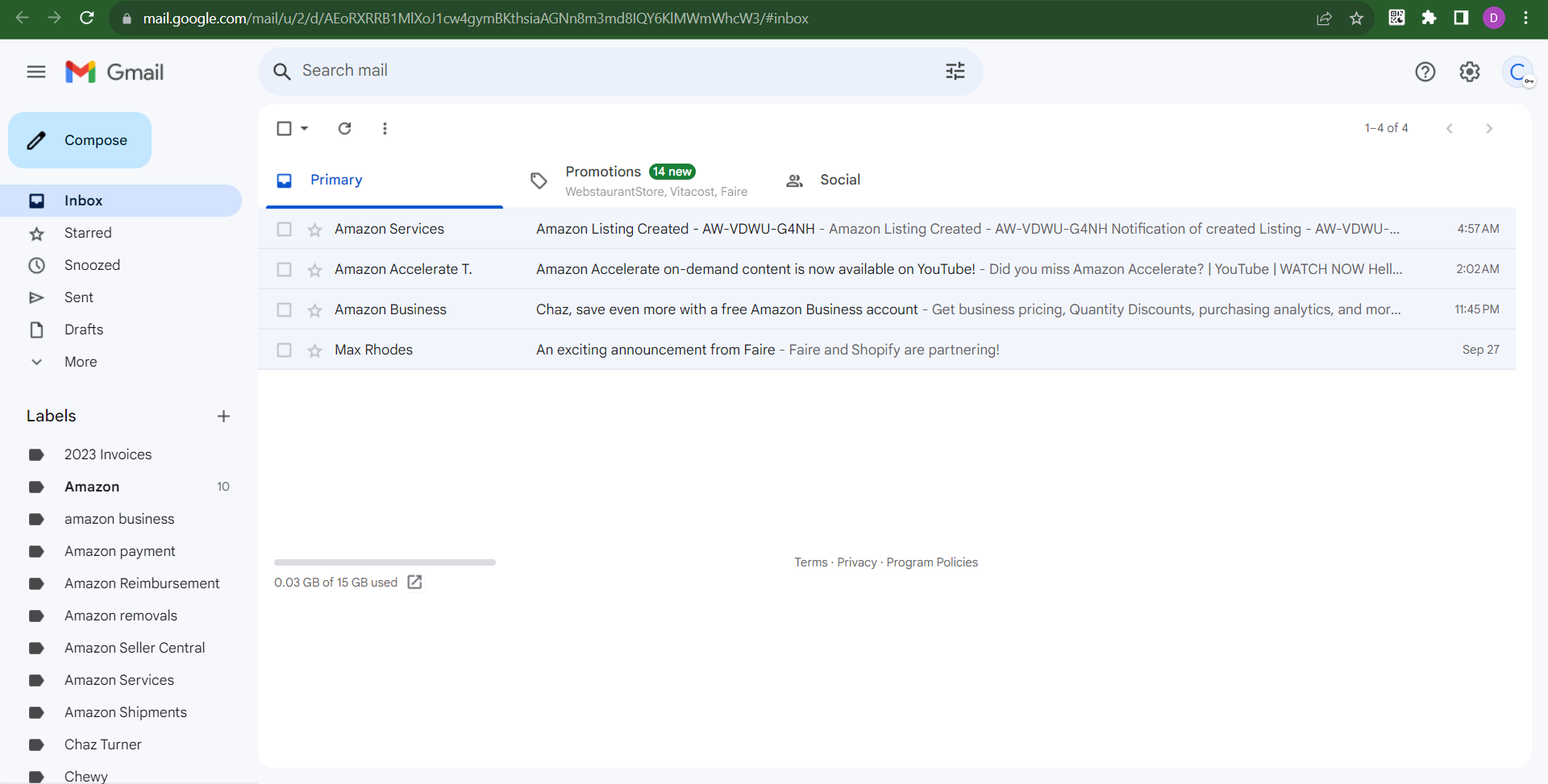
Task: Open the Sent folder
Action: (x=121, y=297)
